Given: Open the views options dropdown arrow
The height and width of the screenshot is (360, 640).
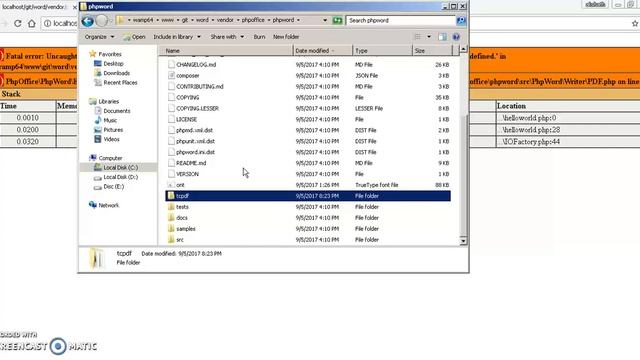Looking at the screenshot, I should (x=429, y=37).
